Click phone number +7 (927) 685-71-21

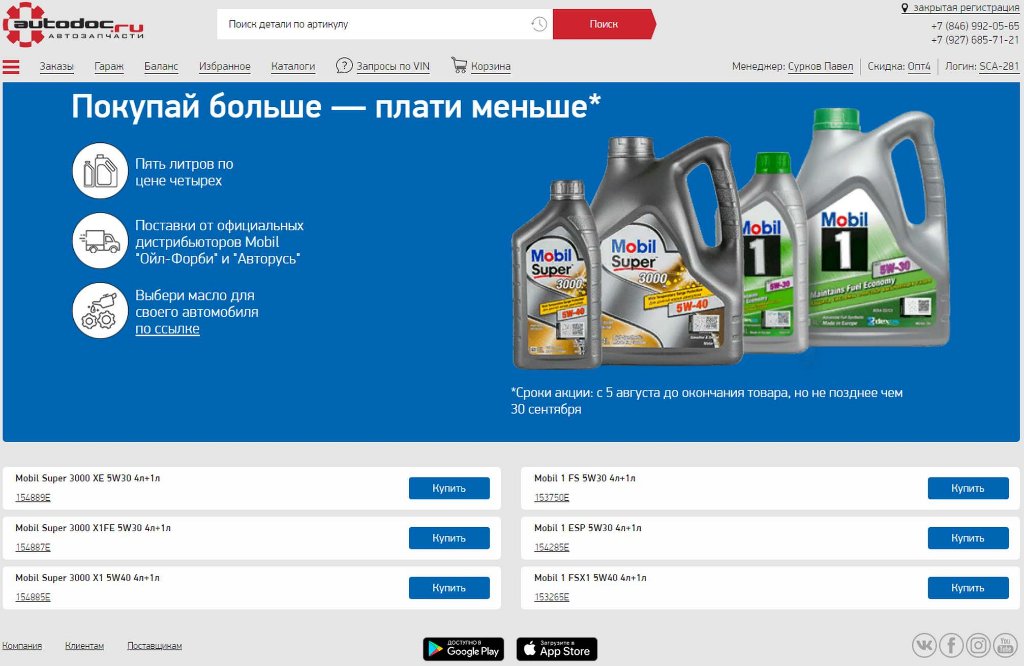click(975, 40)
